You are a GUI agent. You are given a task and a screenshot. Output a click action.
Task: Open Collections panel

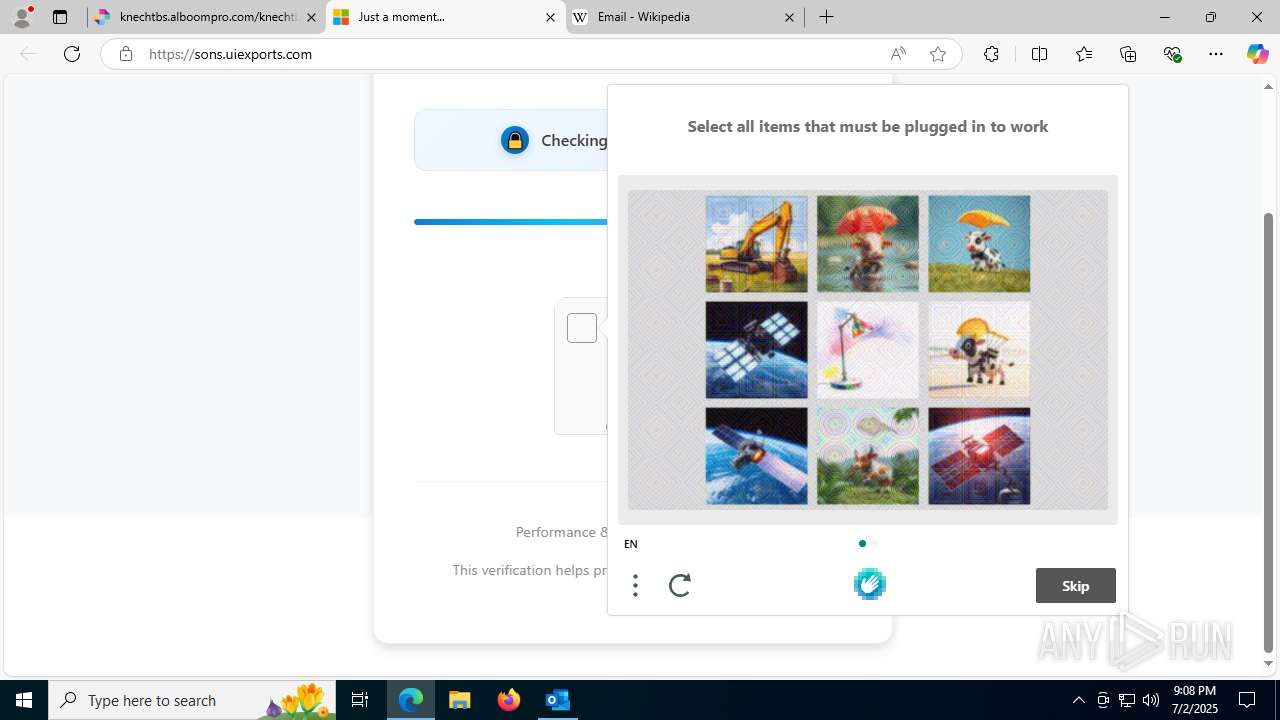(1128, 54)
